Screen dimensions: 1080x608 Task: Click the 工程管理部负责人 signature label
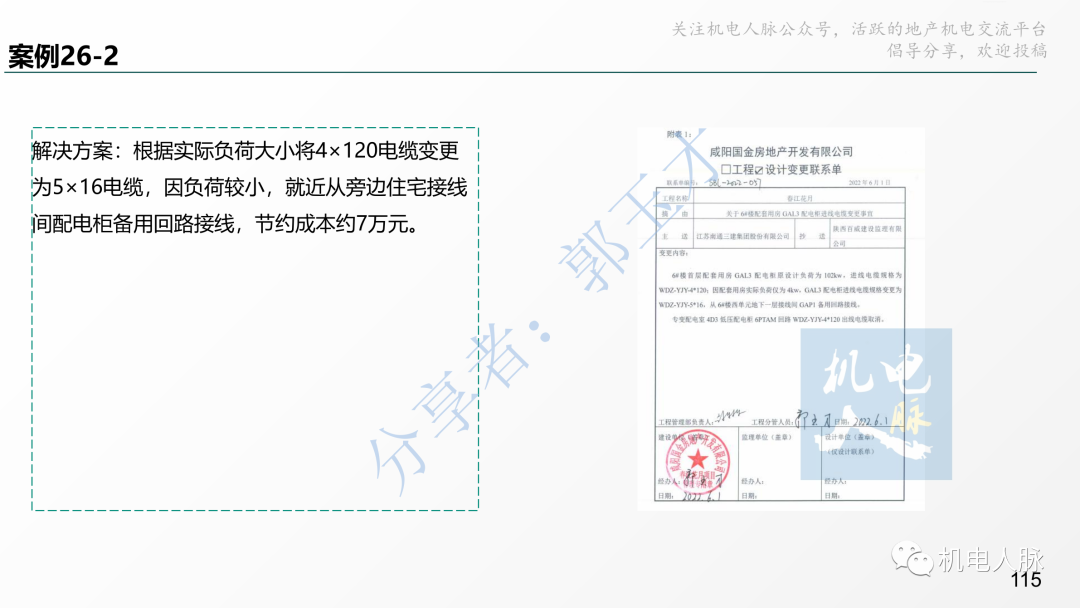(685, 422)
